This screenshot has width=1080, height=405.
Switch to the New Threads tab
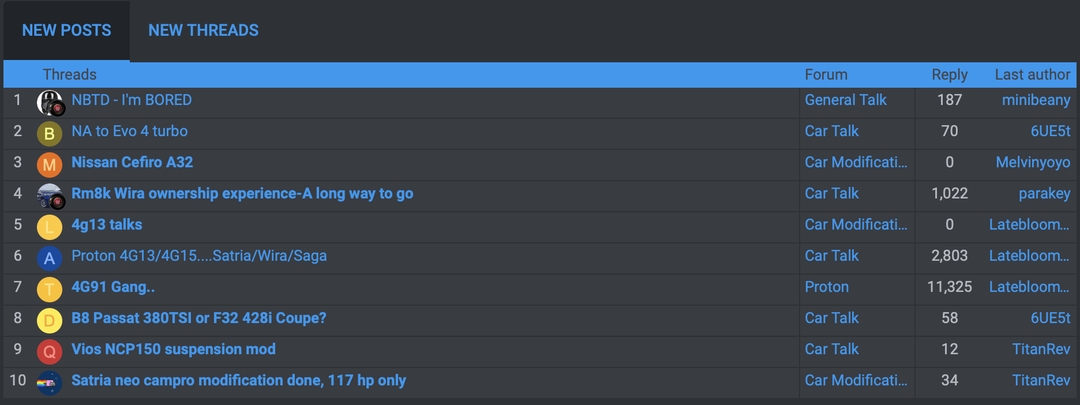203,31
